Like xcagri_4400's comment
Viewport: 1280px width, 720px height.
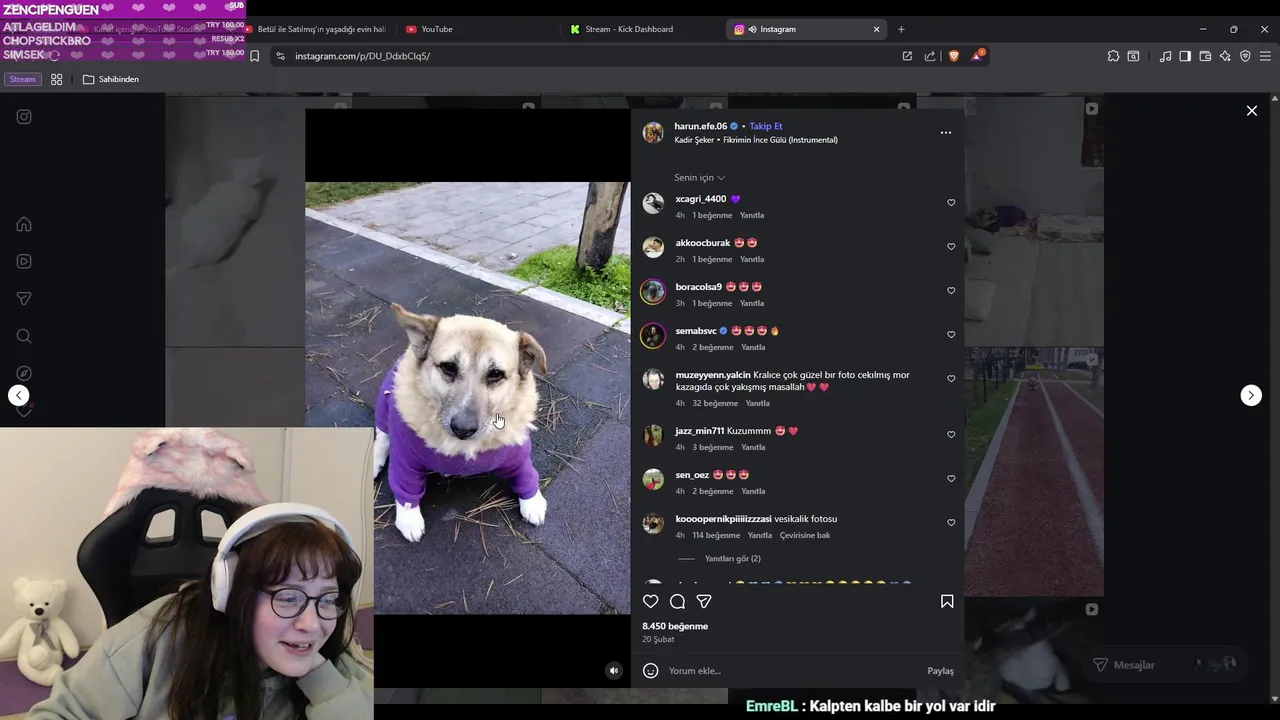click(951, 202)
